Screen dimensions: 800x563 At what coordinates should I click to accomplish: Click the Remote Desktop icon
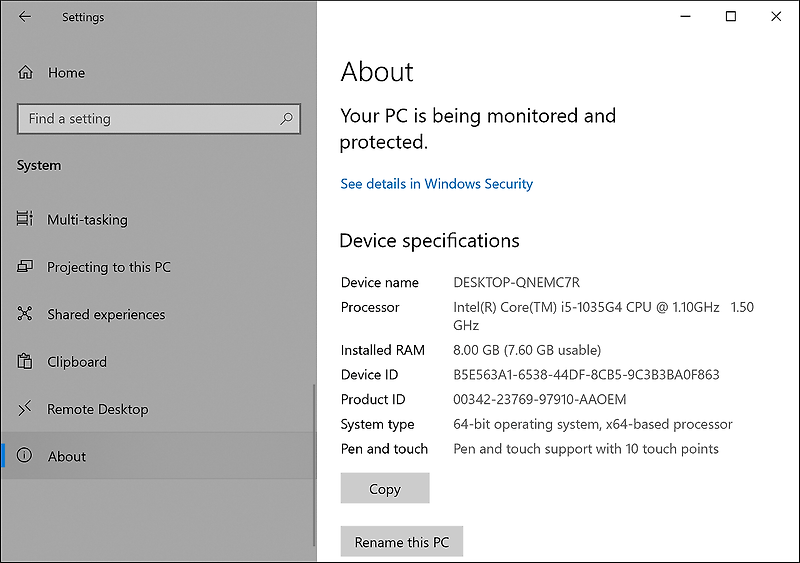click(x=25, y=409)
